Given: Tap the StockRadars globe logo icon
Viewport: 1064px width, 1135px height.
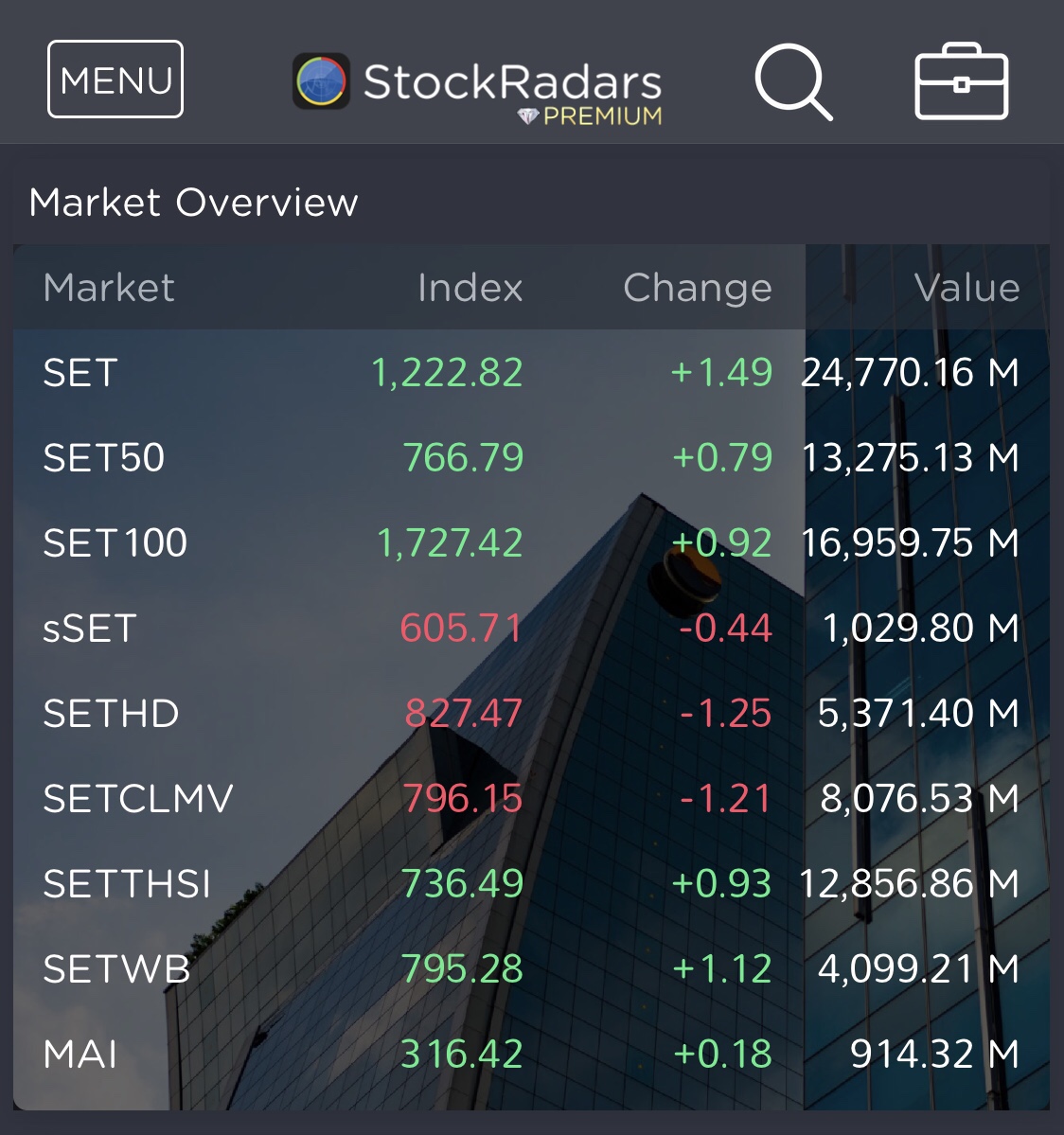Looking at the screenshot, I should tap(321, 81).
